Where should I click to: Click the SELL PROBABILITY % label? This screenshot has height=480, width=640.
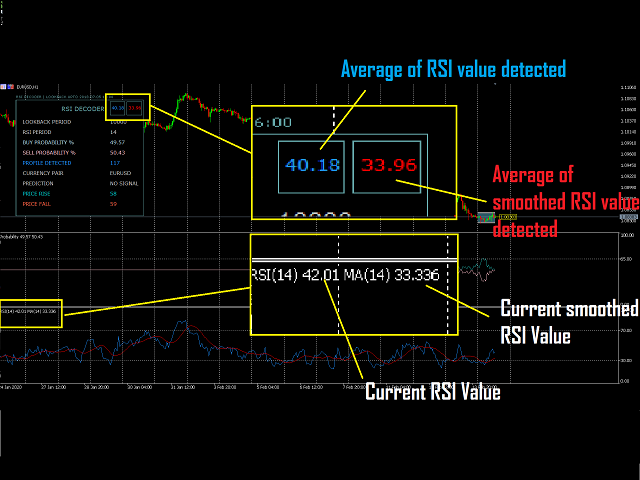(49, 153)
